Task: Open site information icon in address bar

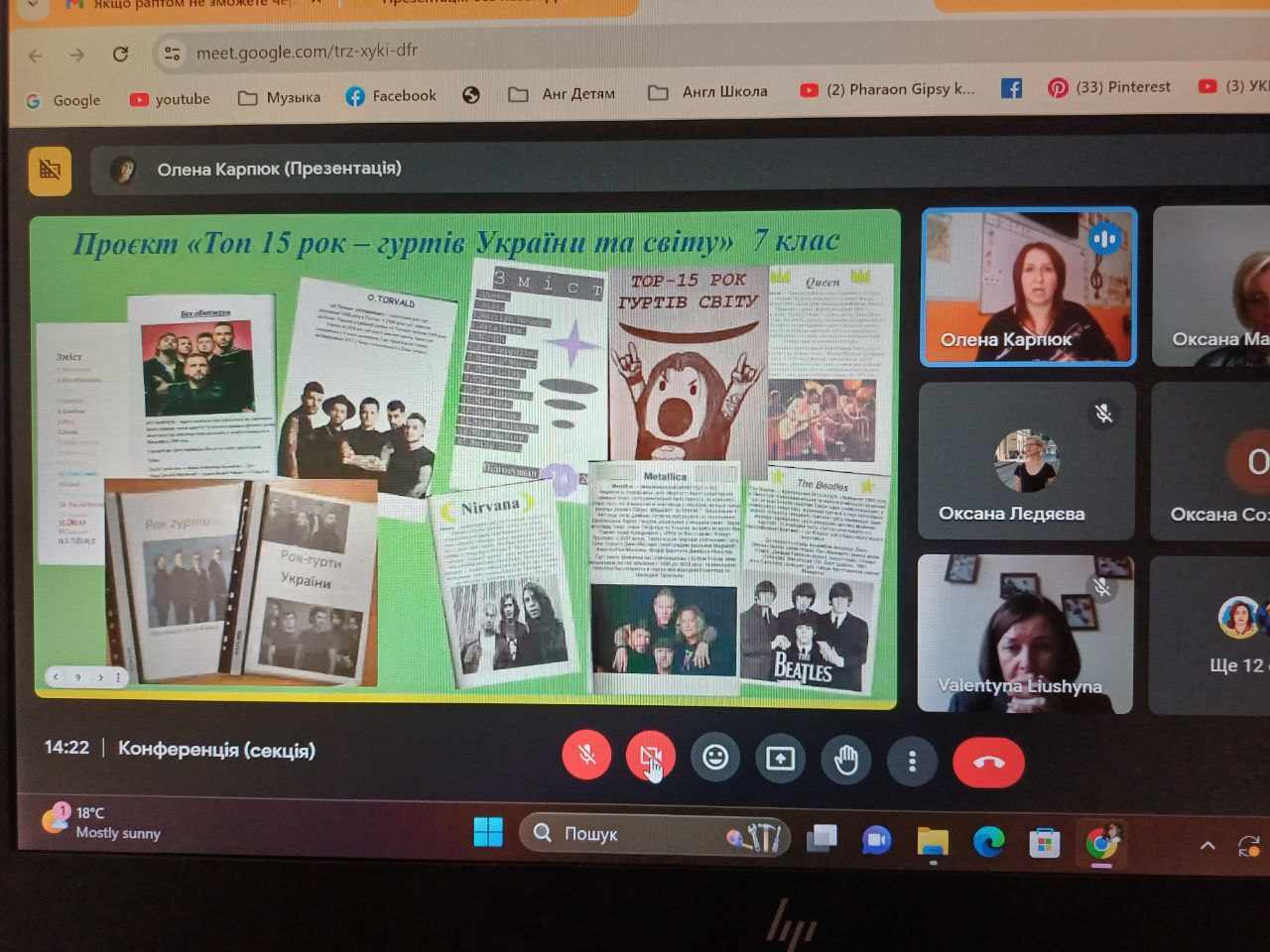Action: tap(172, 53)
